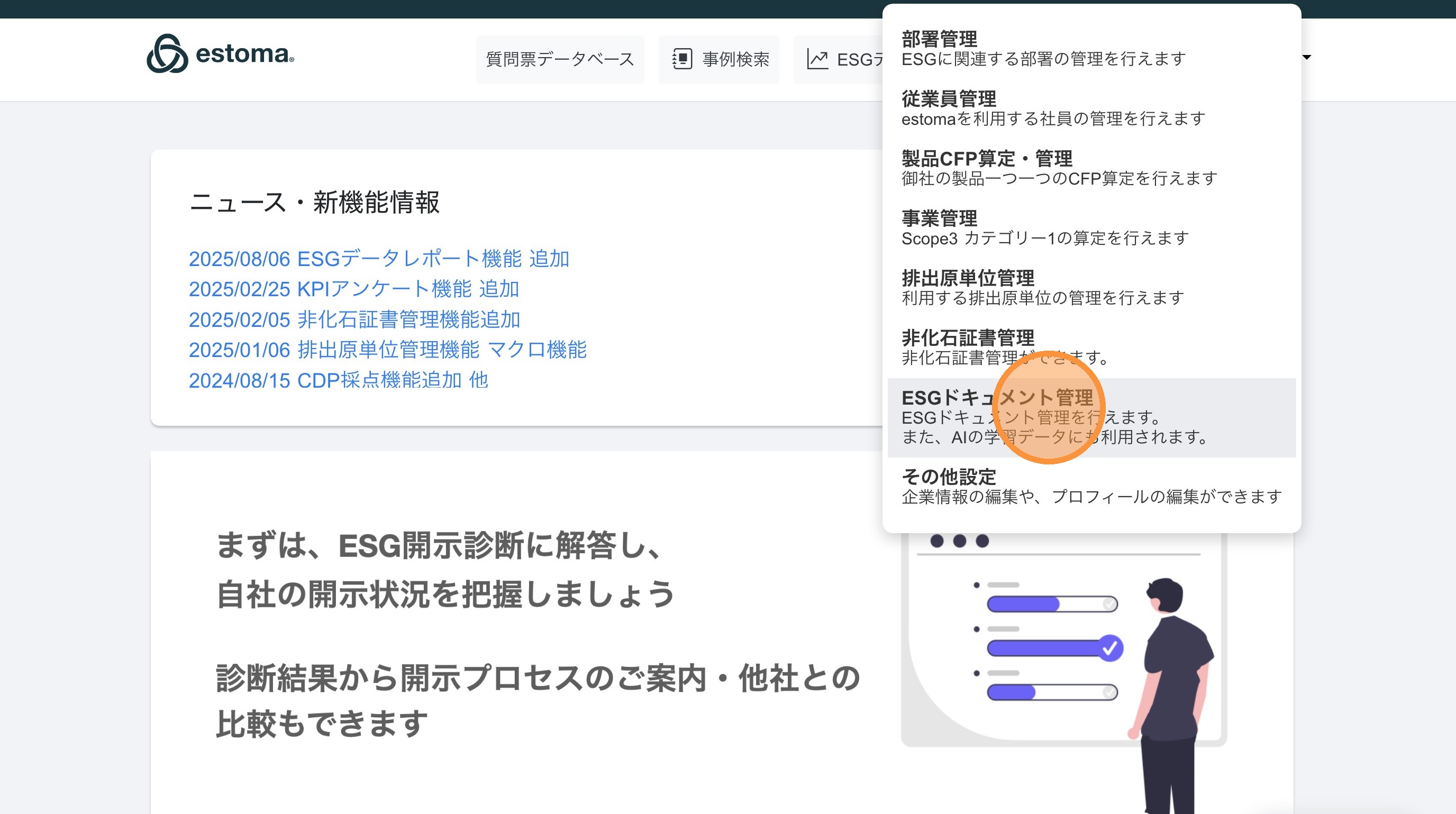This screenshot has height=814, width=1456.
Task: Click the estoma logo icon
Action: pyautogui.click(x=167, y=53)
